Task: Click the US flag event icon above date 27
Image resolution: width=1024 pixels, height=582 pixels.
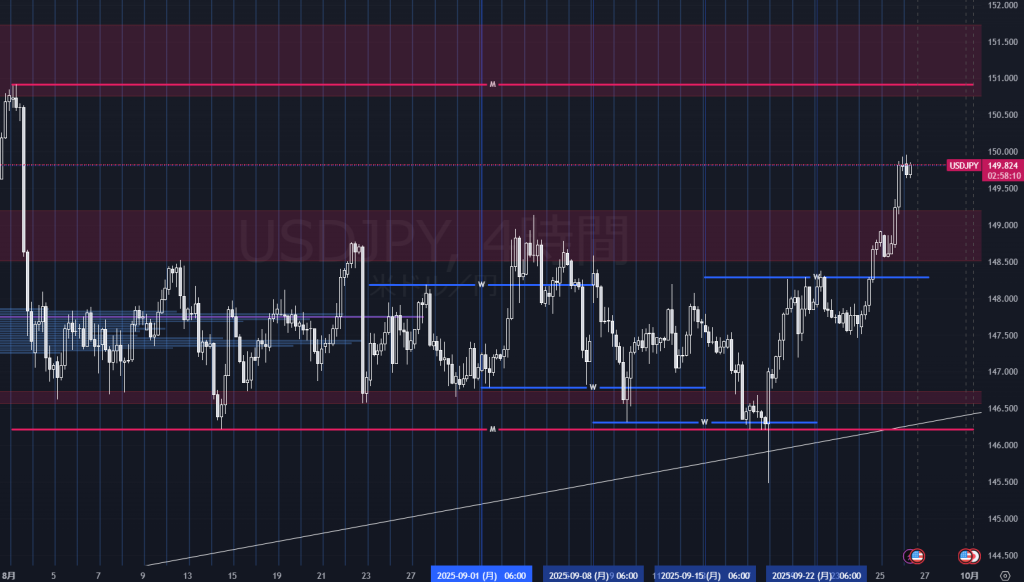Action: [916, 555]
